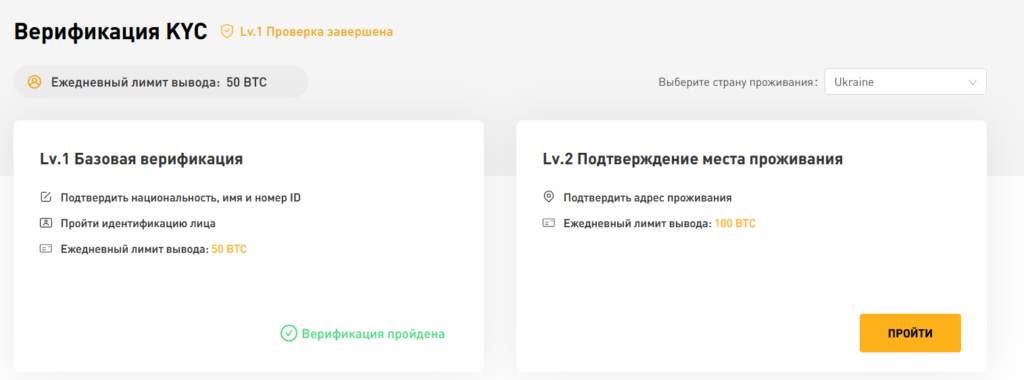Screen dimensions: 1024x380
Task: Click the text Пройти идентификацию лица
Action: coord(138,223)
